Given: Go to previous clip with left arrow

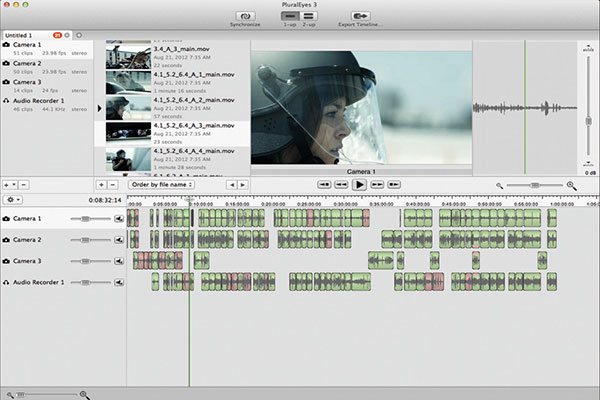Looking at the screenshot, I should click(232, 185).
